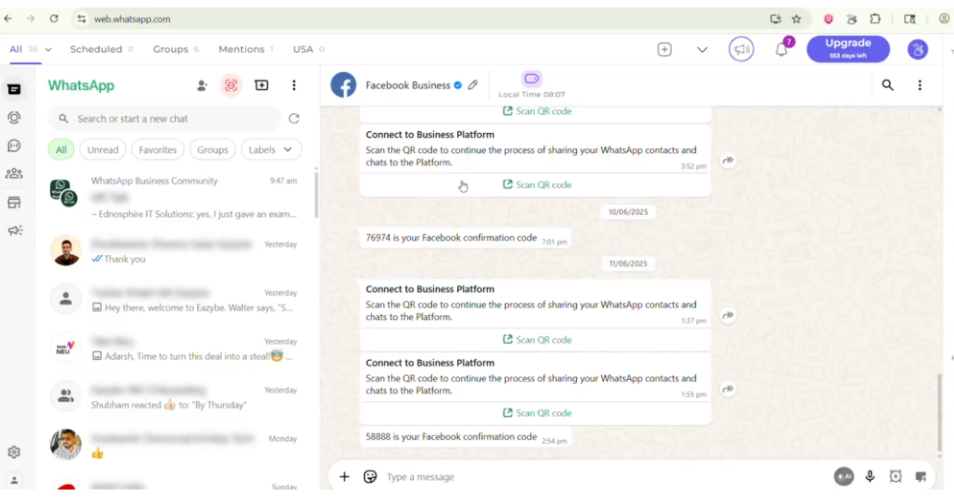Open the Facebook Business profile avatar
This screenshot has width=954, height=502.
(344, 85)
